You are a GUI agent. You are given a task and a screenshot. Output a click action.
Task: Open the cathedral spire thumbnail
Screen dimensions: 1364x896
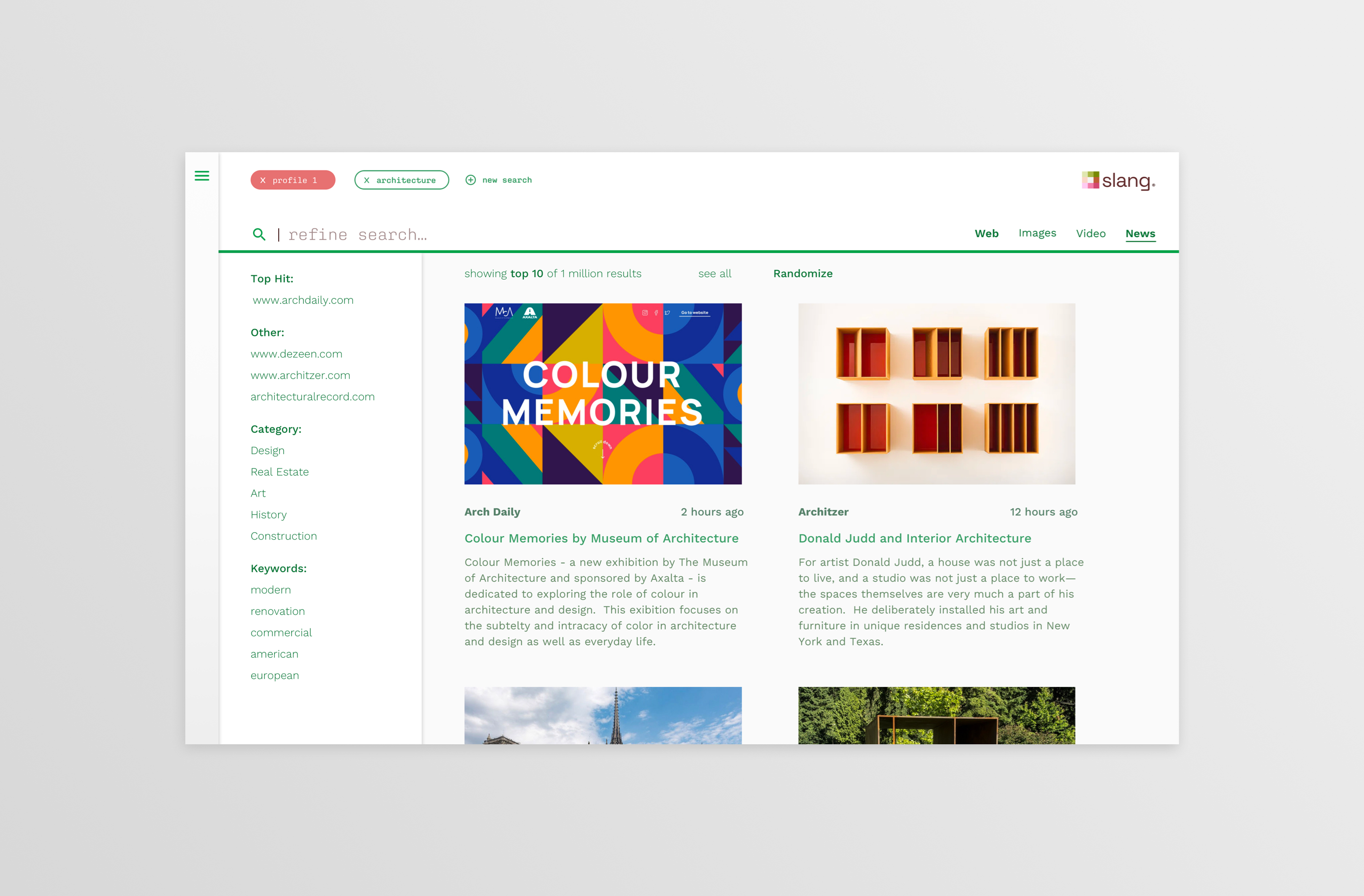pos(603,716)
